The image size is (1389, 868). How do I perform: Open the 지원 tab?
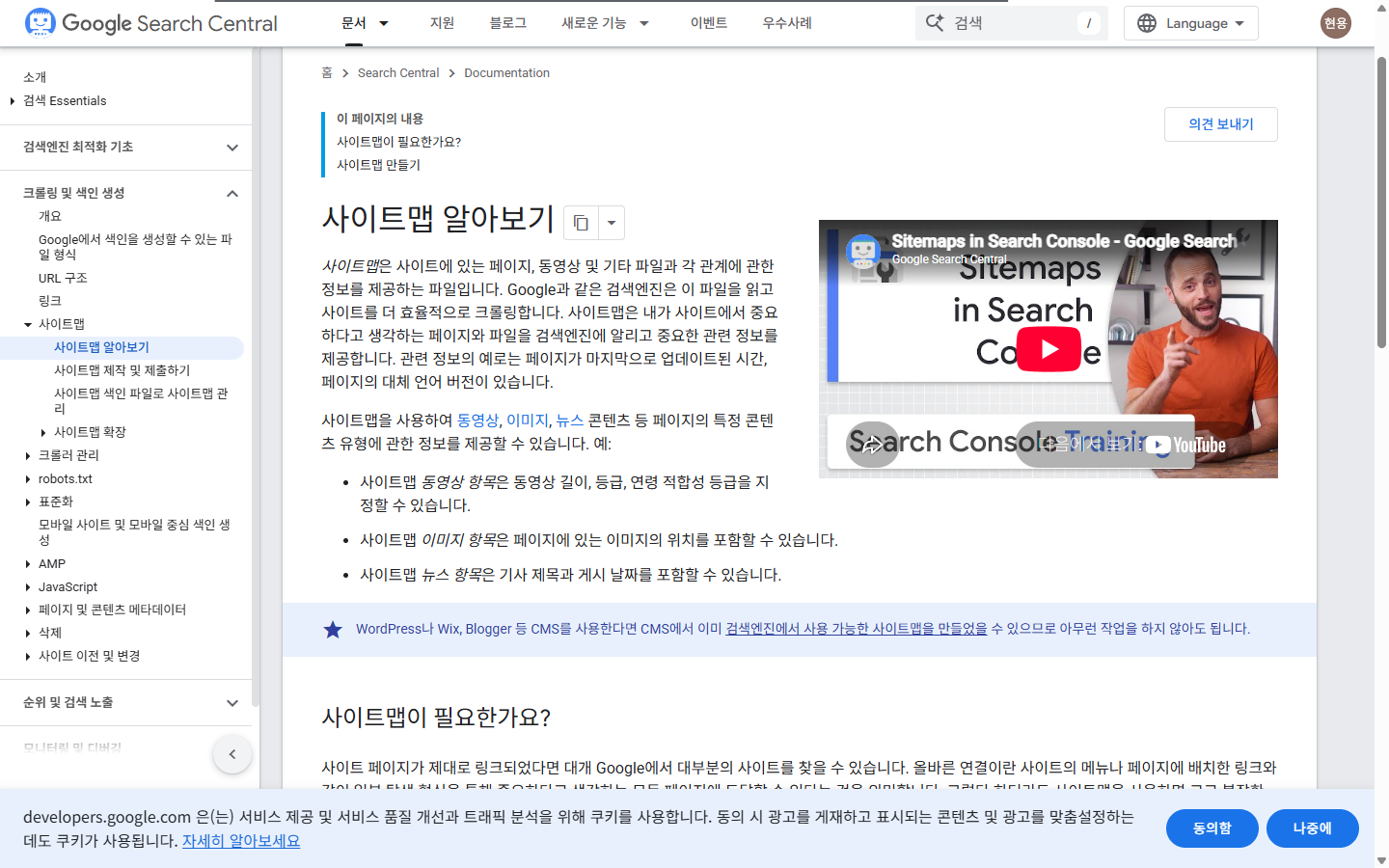442,23
